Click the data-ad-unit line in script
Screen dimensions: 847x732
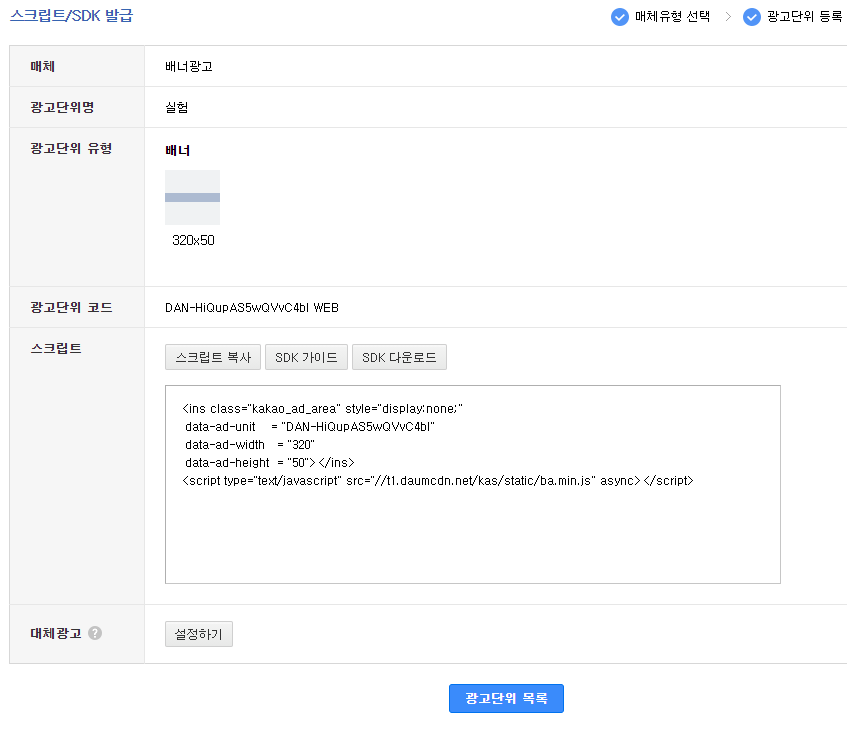[x=310, y=427]
